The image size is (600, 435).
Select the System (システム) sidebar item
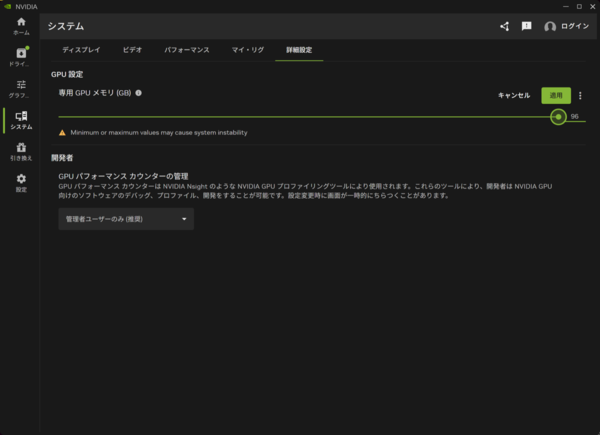[x=21, y=121]
